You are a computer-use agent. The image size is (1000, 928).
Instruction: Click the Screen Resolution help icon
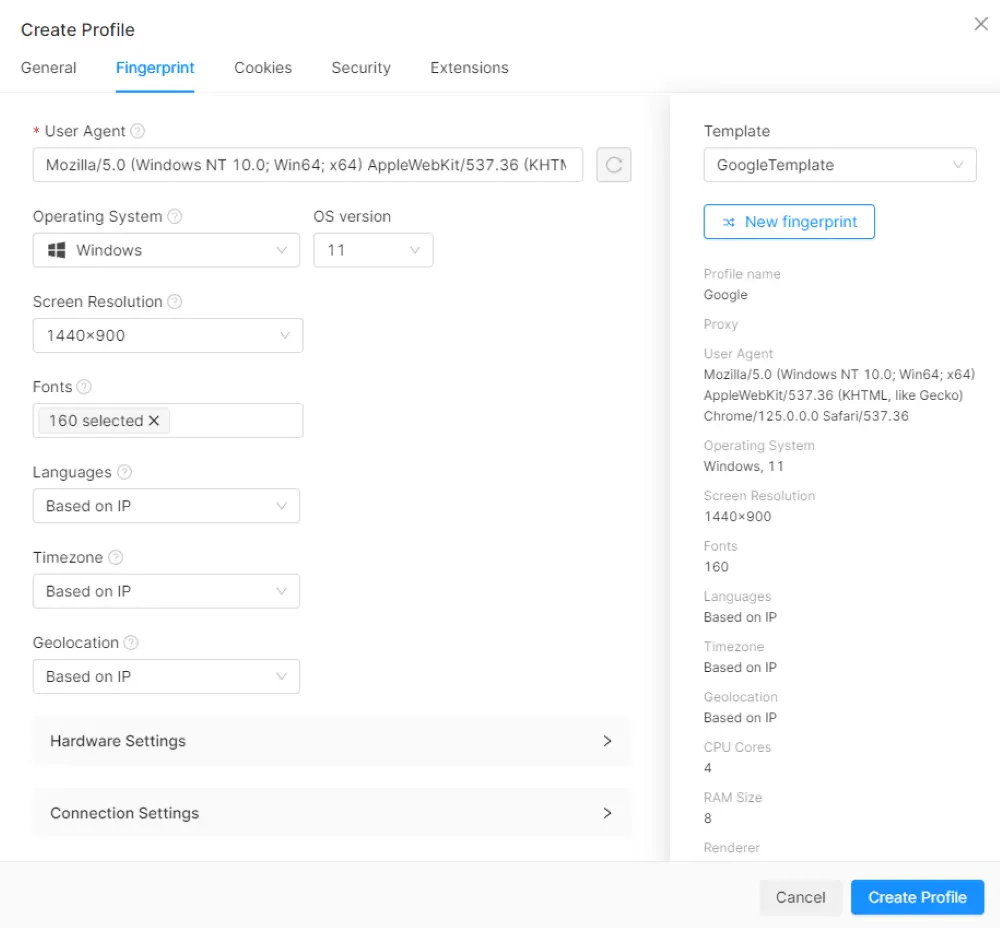pos(174,302)
